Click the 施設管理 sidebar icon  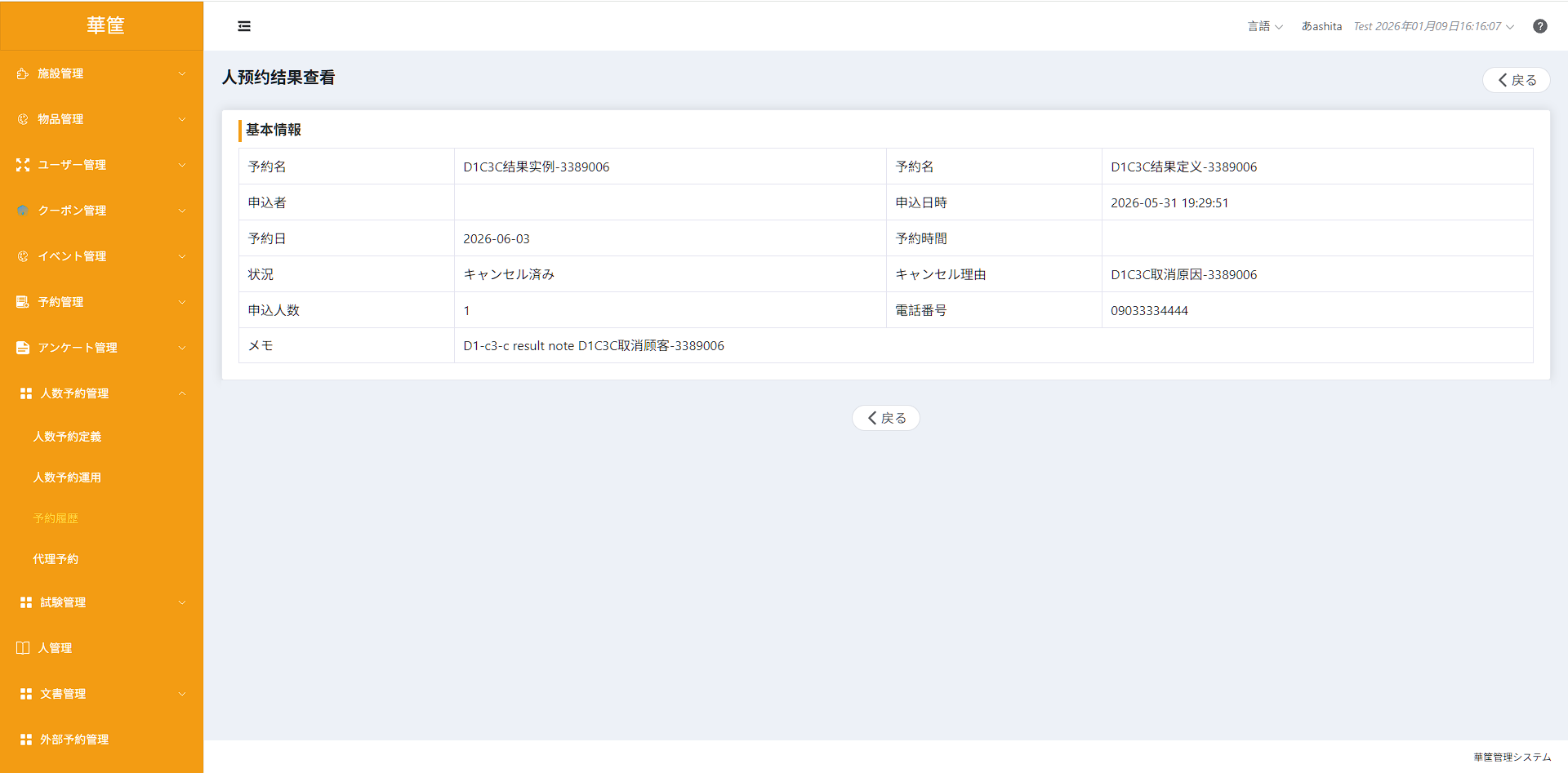click(23, 73)
